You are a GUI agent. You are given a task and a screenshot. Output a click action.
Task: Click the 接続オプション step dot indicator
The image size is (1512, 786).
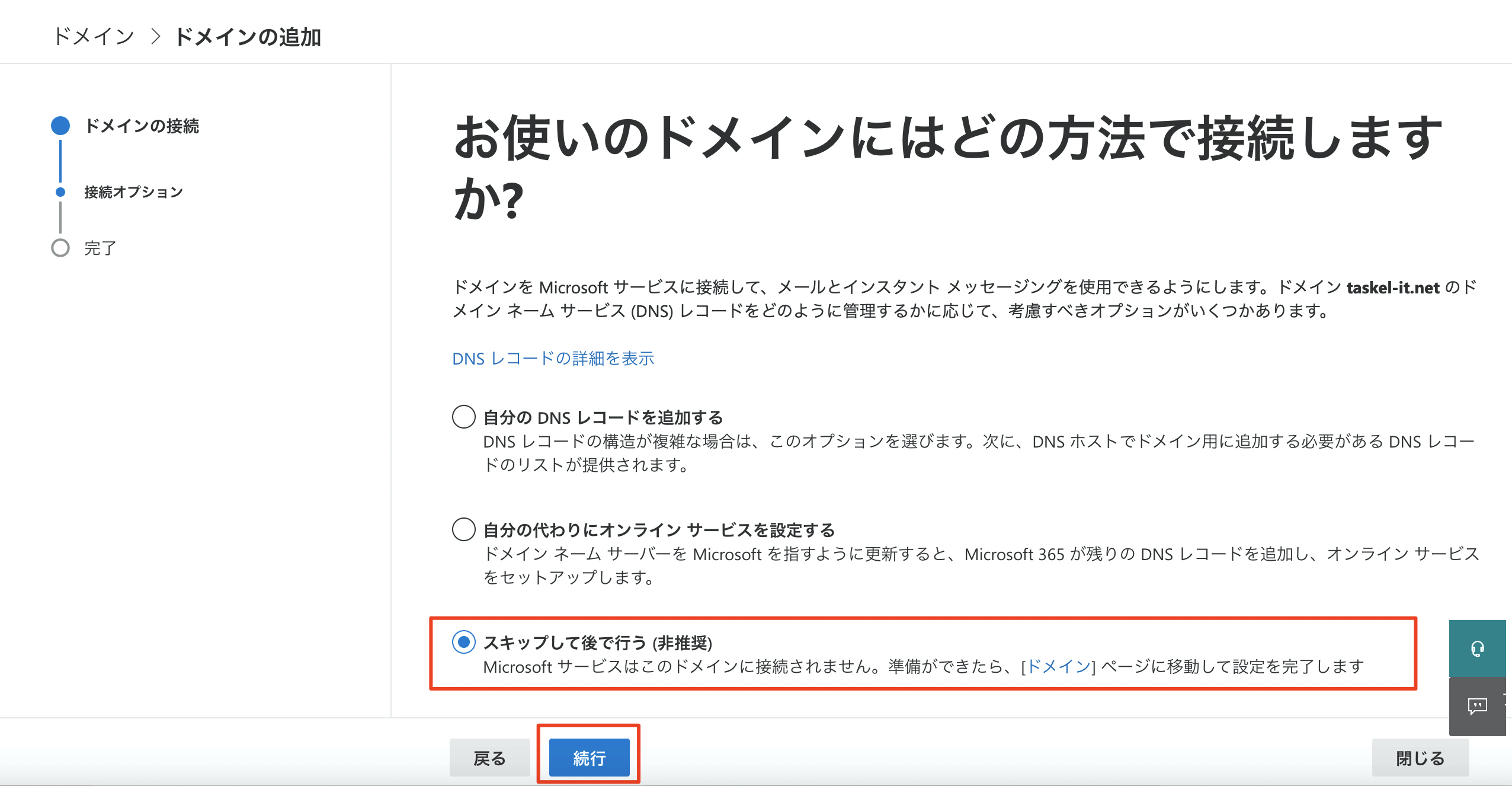60,192
